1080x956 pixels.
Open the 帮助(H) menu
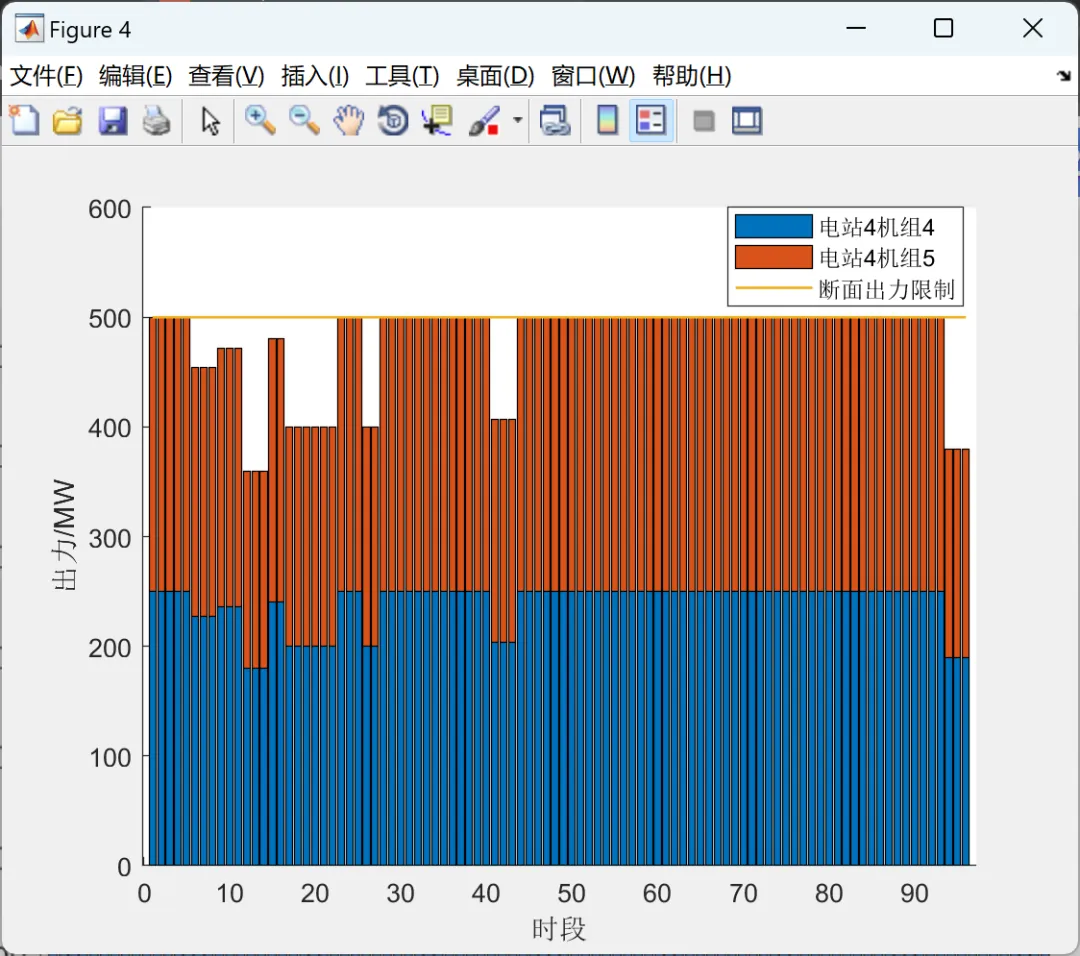click(692, 75)
